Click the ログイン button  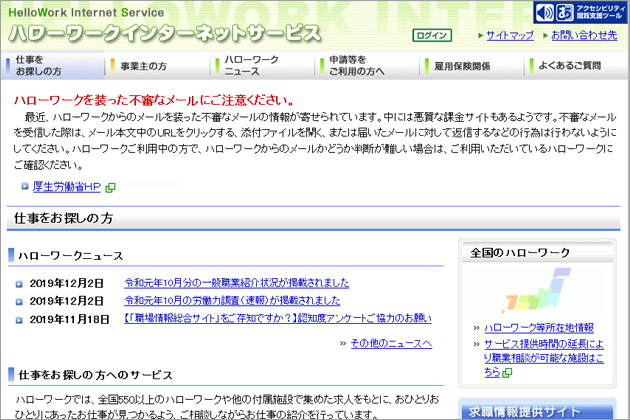click(x=432, y=35)
